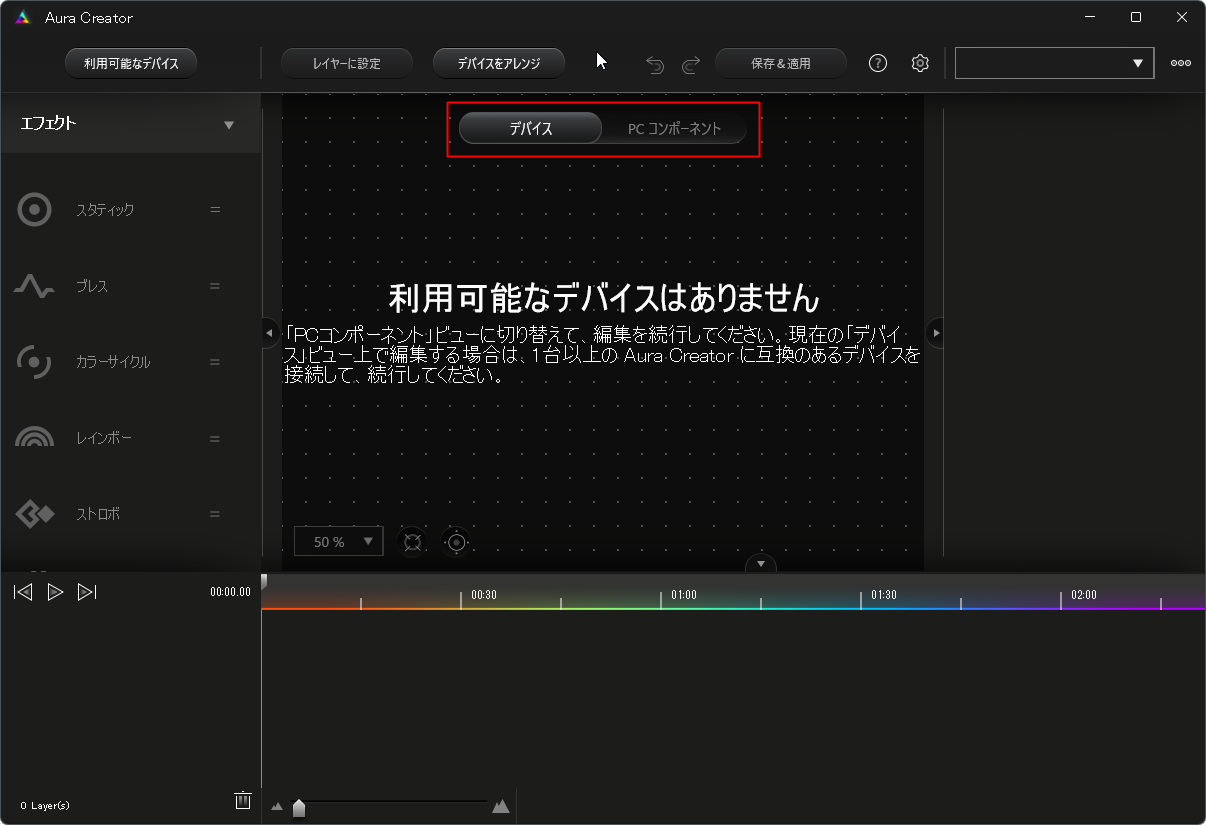Grab the handle beside カラーサイクル
1206x825 pixels.
[x=215, y=362]
